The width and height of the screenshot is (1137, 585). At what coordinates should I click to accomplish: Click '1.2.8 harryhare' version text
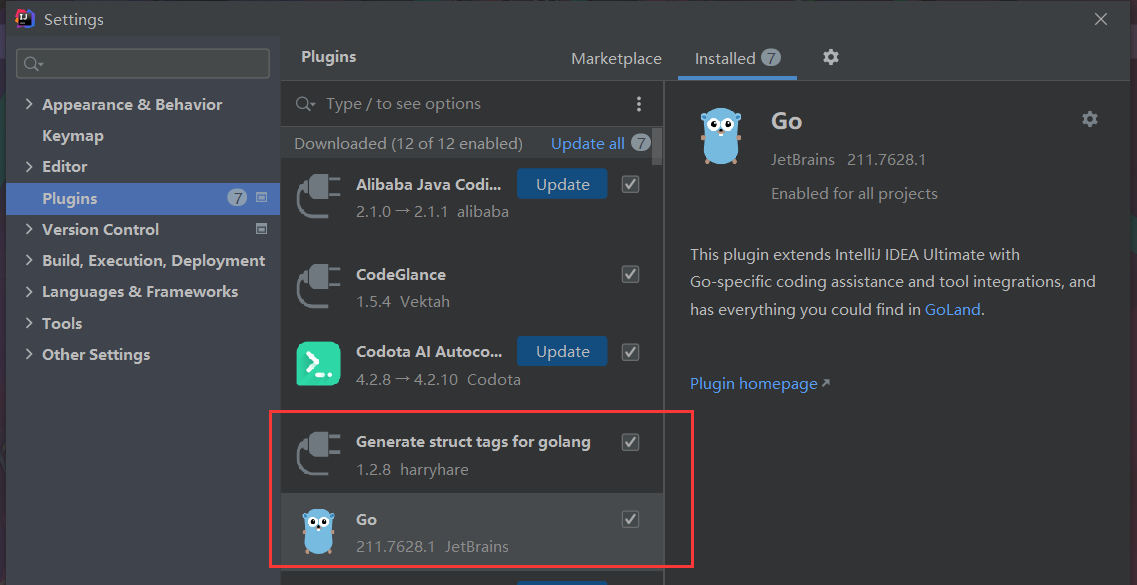point(412,470)
